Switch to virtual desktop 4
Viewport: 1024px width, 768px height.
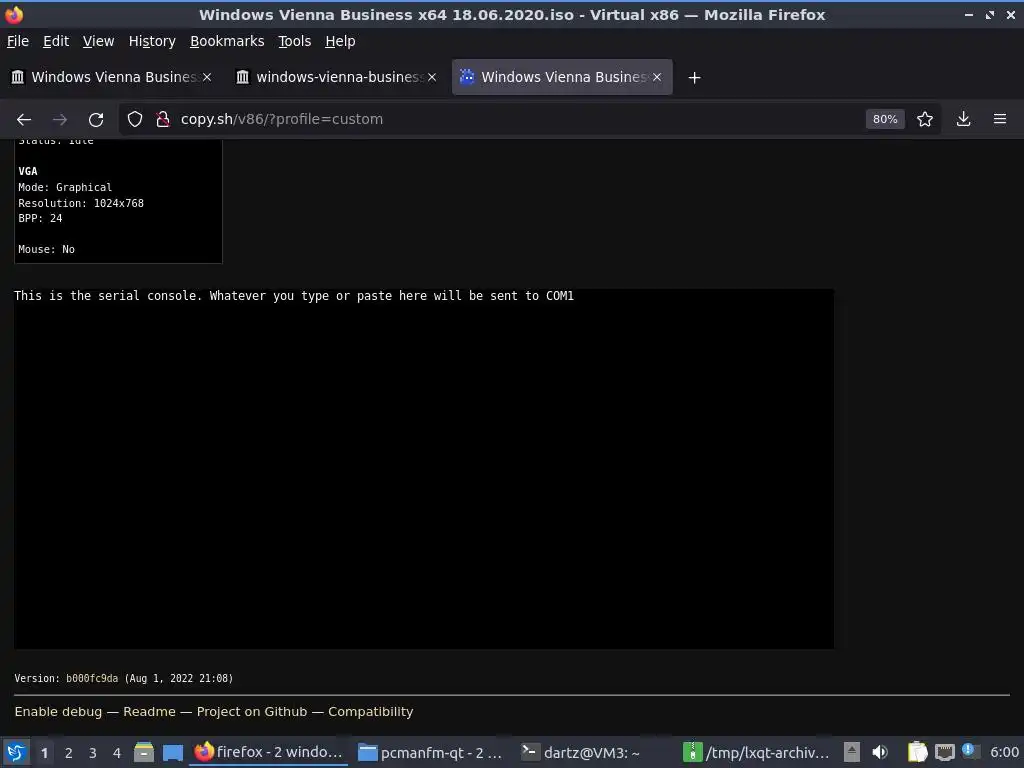pyautogui.click(x=117, y=753)
